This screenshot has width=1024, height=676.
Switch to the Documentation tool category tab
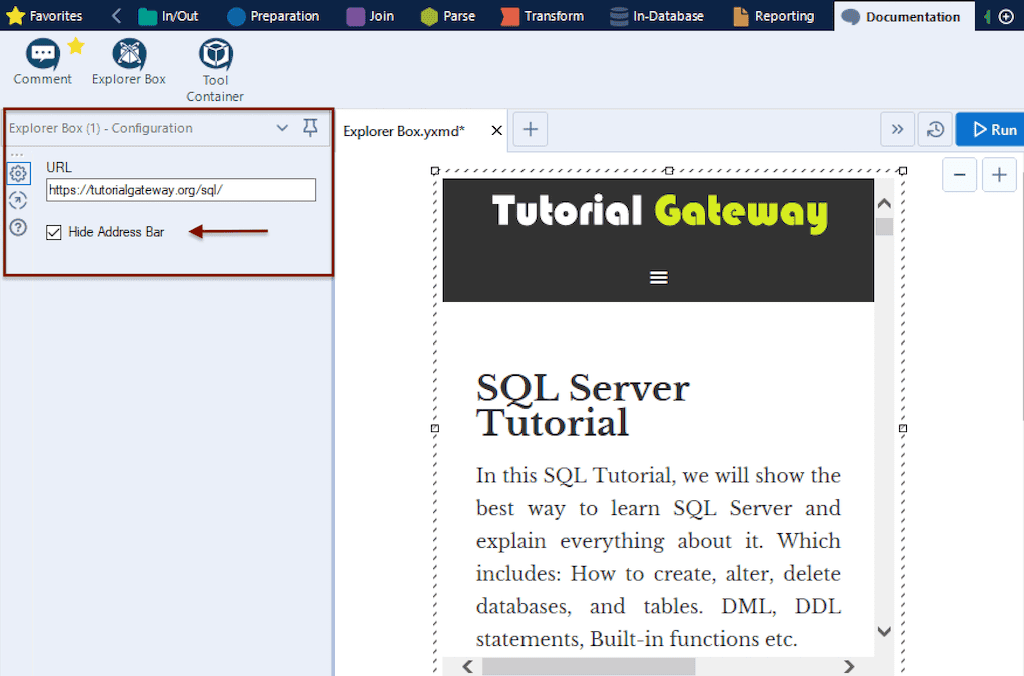pos(901,15)
